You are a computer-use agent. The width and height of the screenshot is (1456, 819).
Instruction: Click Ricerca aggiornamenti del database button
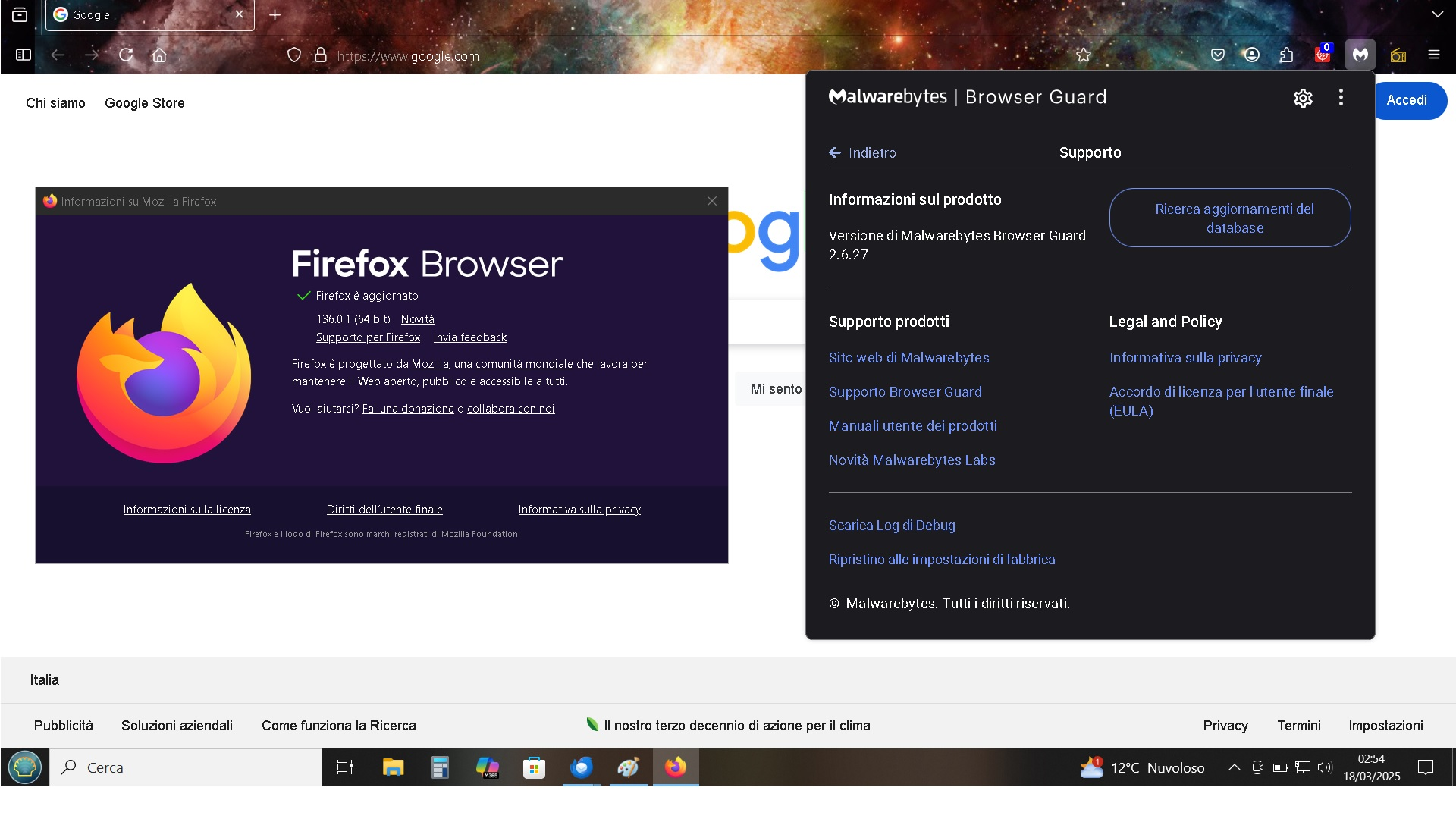coord(1230,218)
